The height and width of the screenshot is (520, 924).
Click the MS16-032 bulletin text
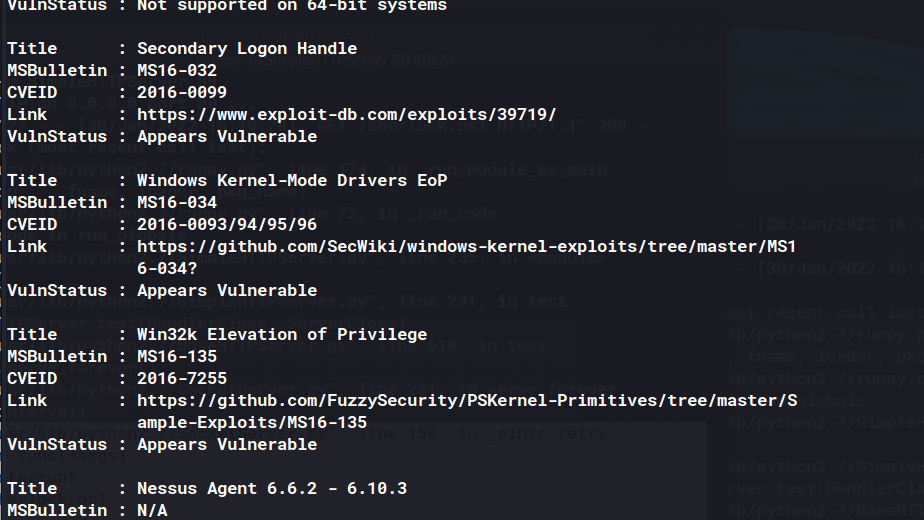(177, 71)
